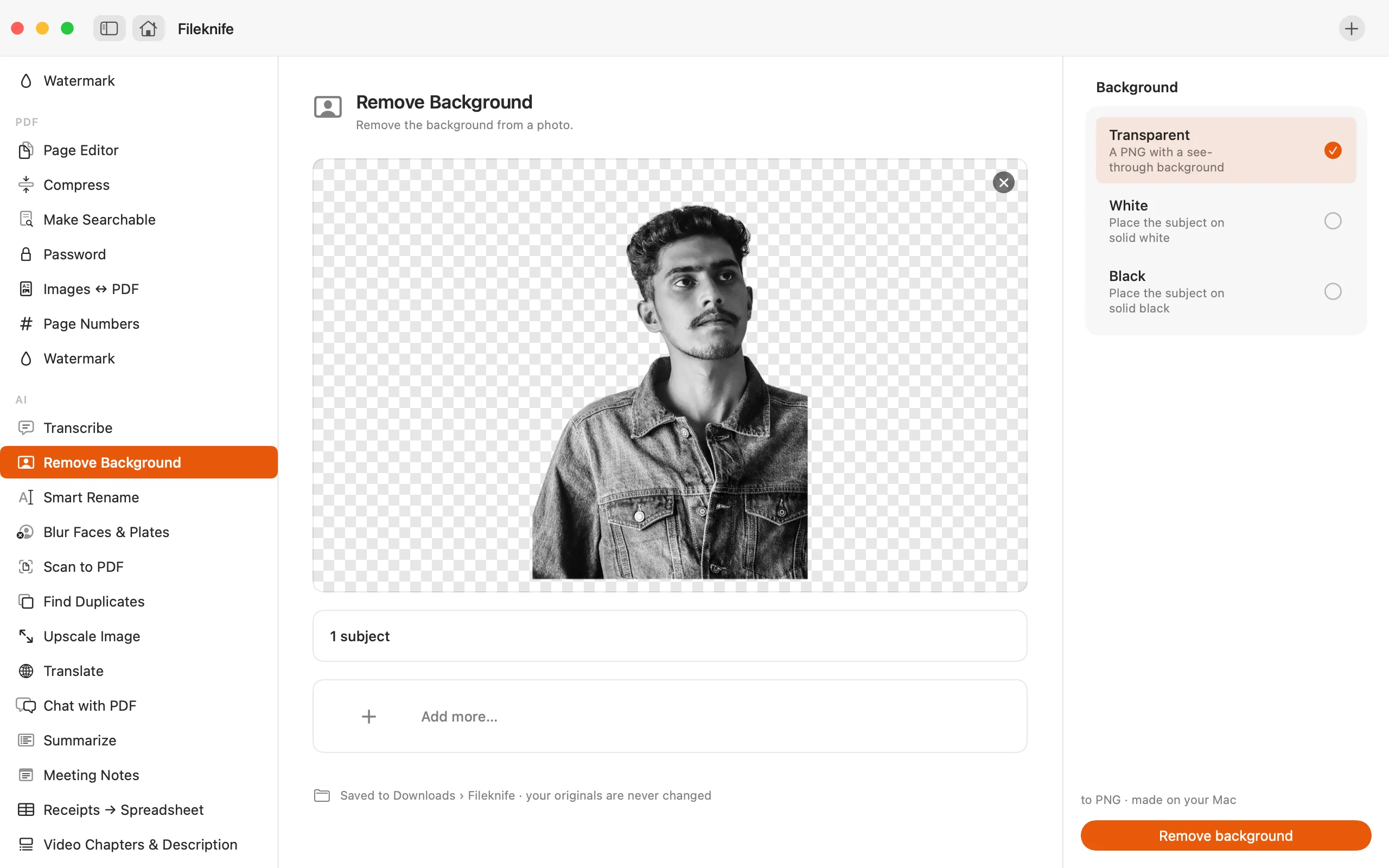Open the Make Searchable tool
This screenshot has width=1389, height=868.
coord(139,219)
